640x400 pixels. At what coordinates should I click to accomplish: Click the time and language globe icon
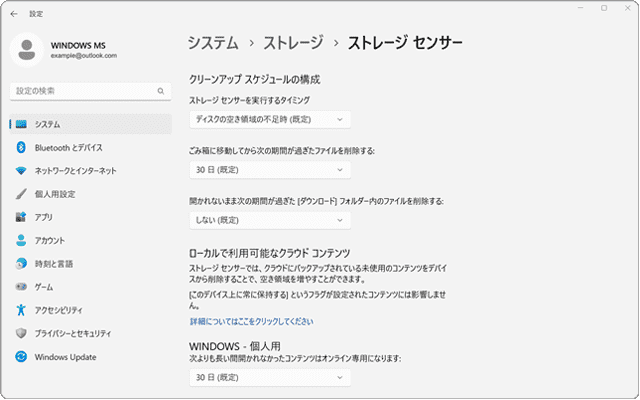pyautogui.click(x=21, y=264)
